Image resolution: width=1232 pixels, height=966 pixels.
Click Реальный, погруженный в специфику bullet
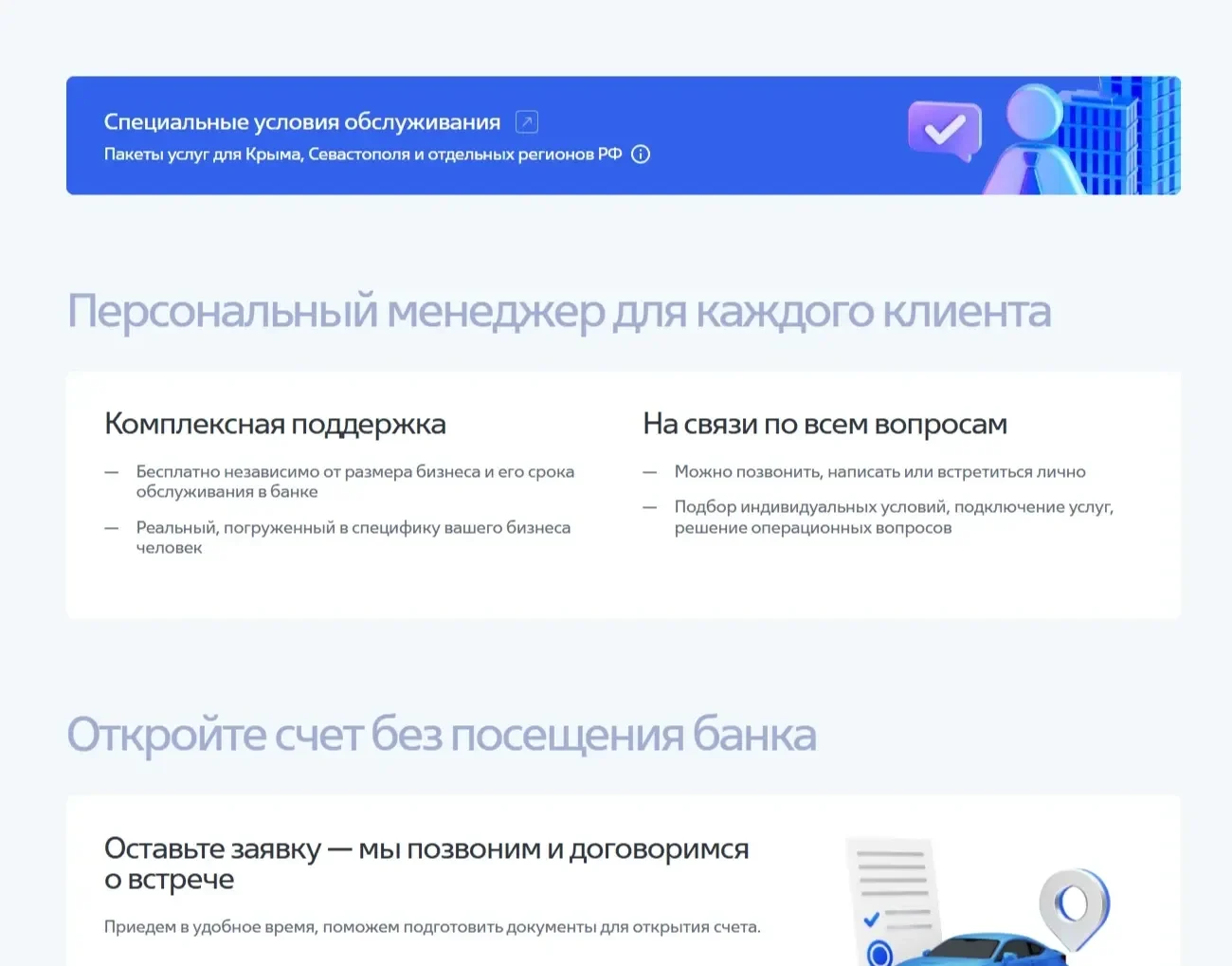coord(353,538)
